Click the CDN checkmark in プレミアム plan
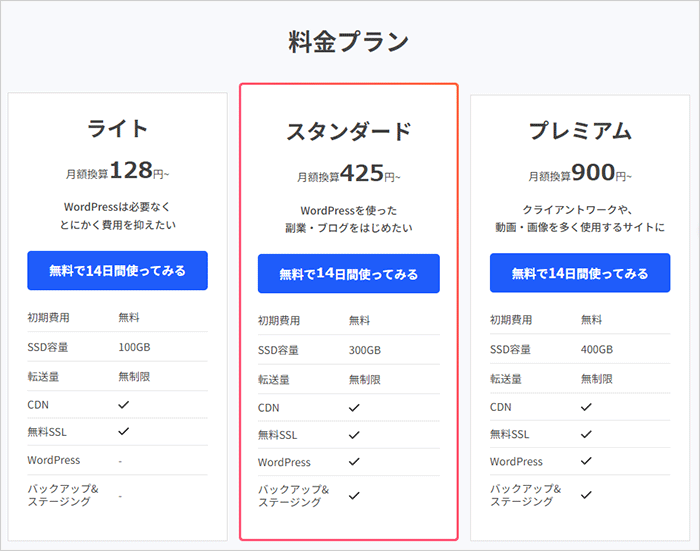 [x=586, y=407]
